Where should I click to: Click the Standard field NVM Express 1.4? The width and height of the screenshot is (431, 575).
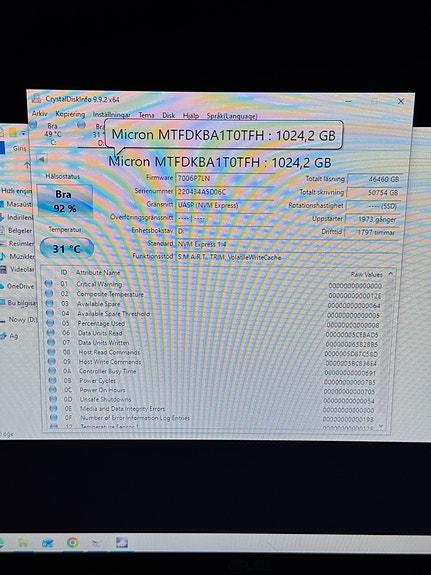[x=287, y=244]
